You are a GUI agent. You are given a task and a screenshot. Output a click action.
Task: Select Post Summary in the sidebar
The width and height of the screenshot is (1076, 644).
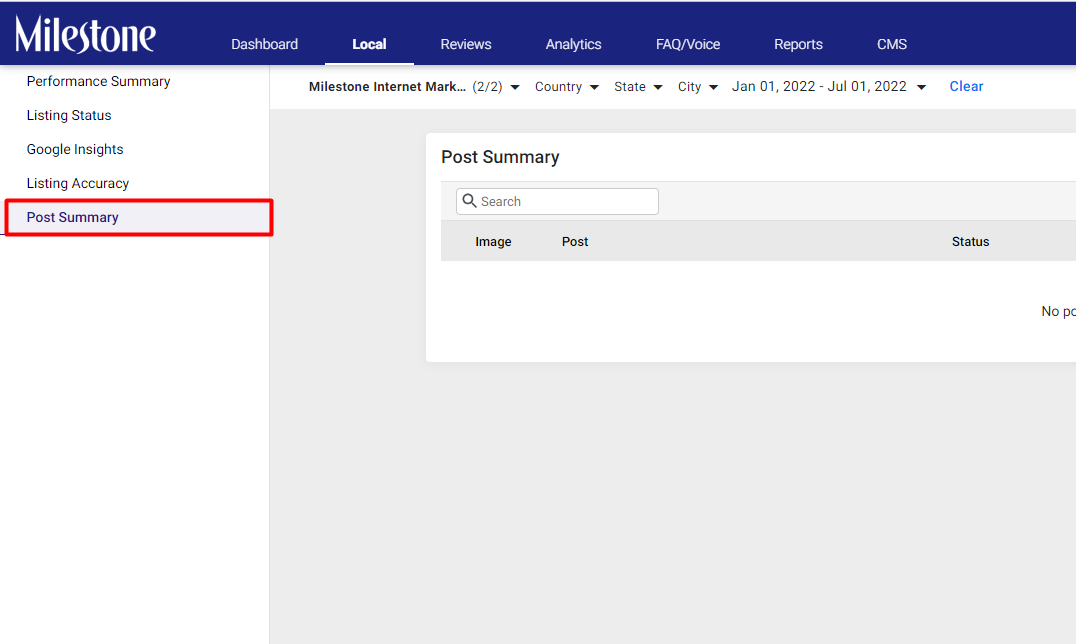(139, 217)
